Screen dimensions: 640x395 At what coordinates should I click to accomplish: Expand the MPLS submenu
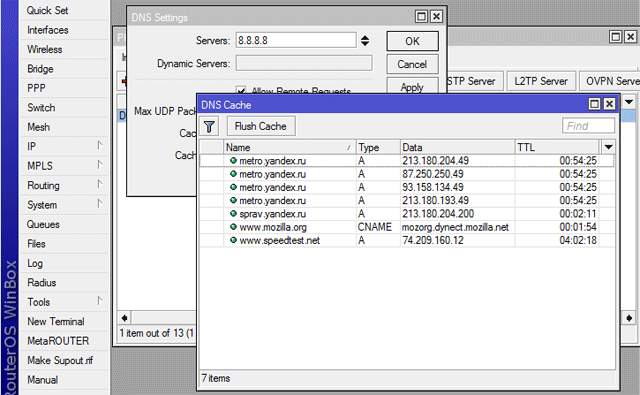pos(99,164)
